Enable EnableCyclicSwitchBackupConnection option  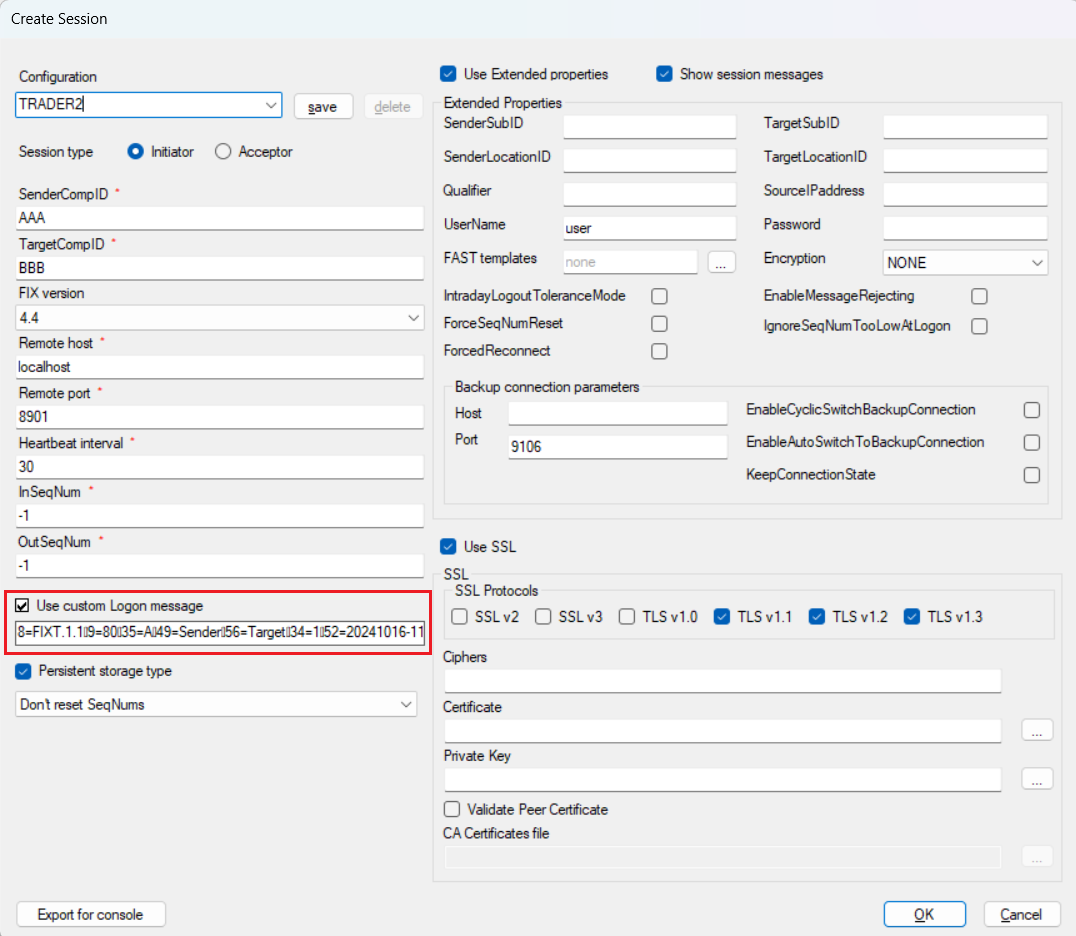point(1032,409)
